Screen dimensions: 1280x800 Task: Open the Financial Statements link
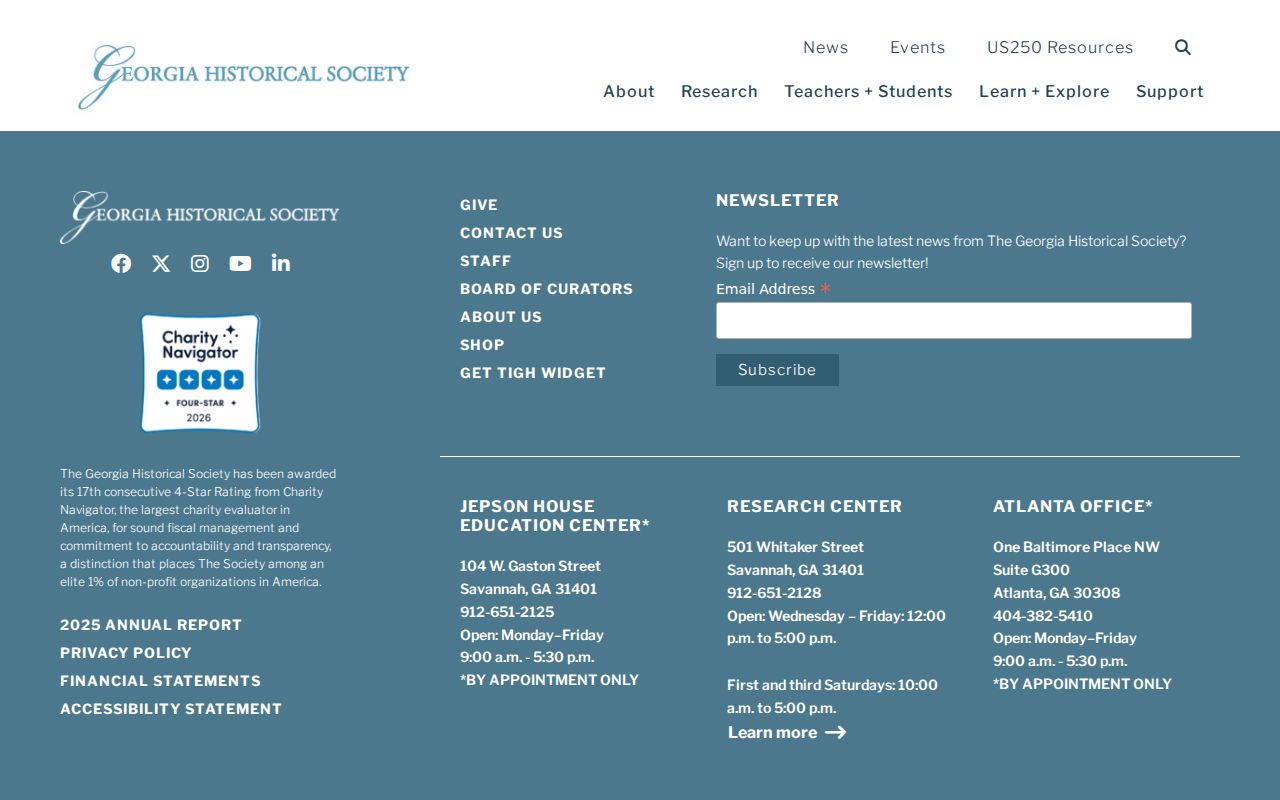[x=160, y=681]
